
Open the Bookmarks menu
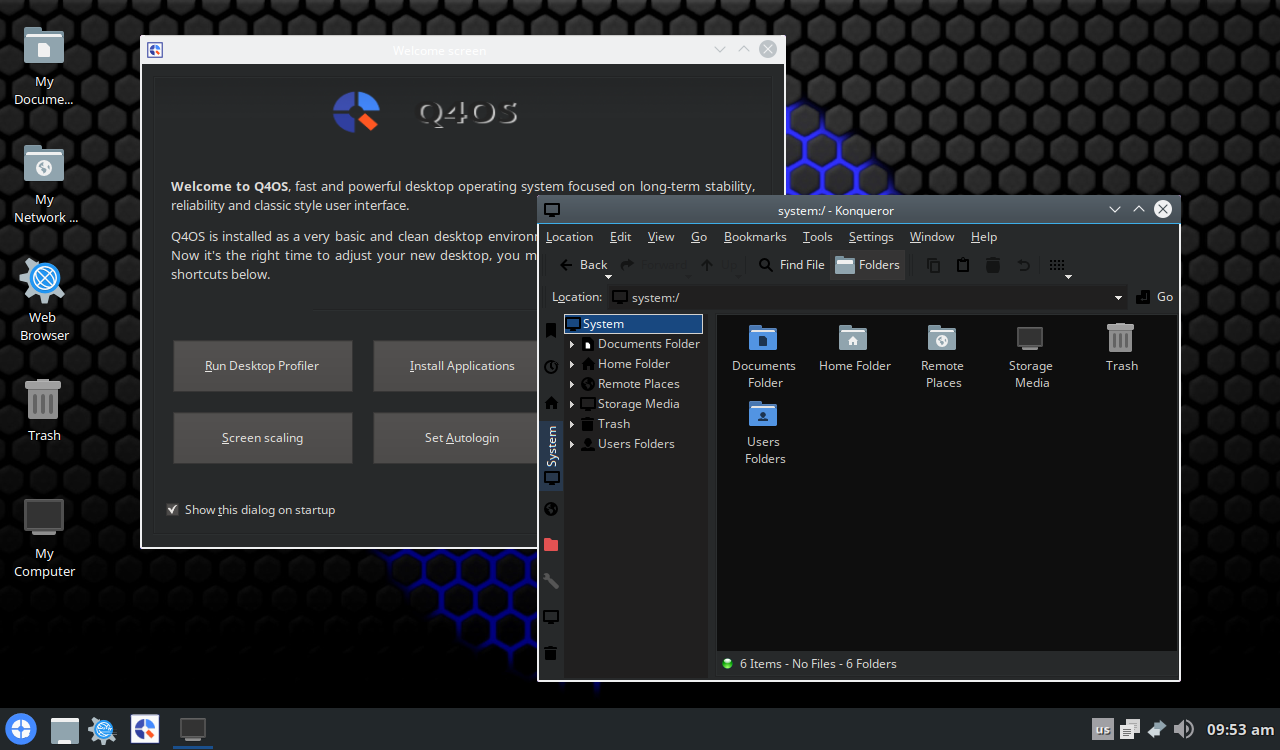(x=755, y=237)
